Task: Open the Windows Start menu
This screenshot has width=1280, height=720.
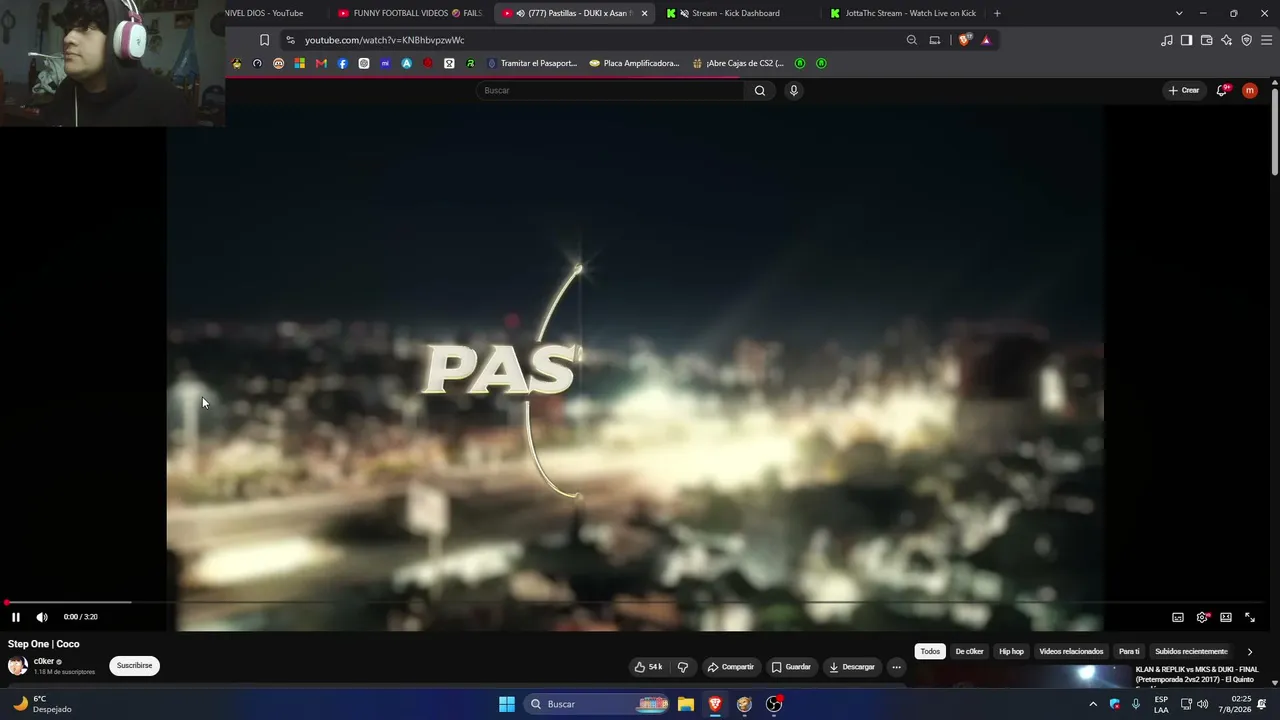Action: [x=507, y=704]
